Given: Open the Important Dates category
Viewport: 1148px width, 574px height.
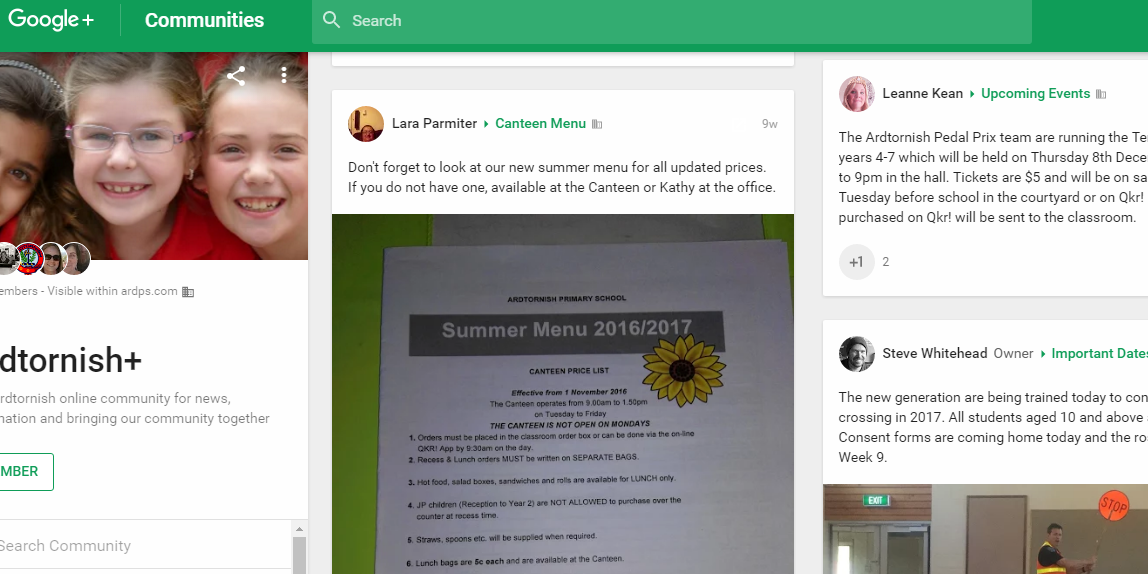Looking at the screenshot, I should 1099,354.
